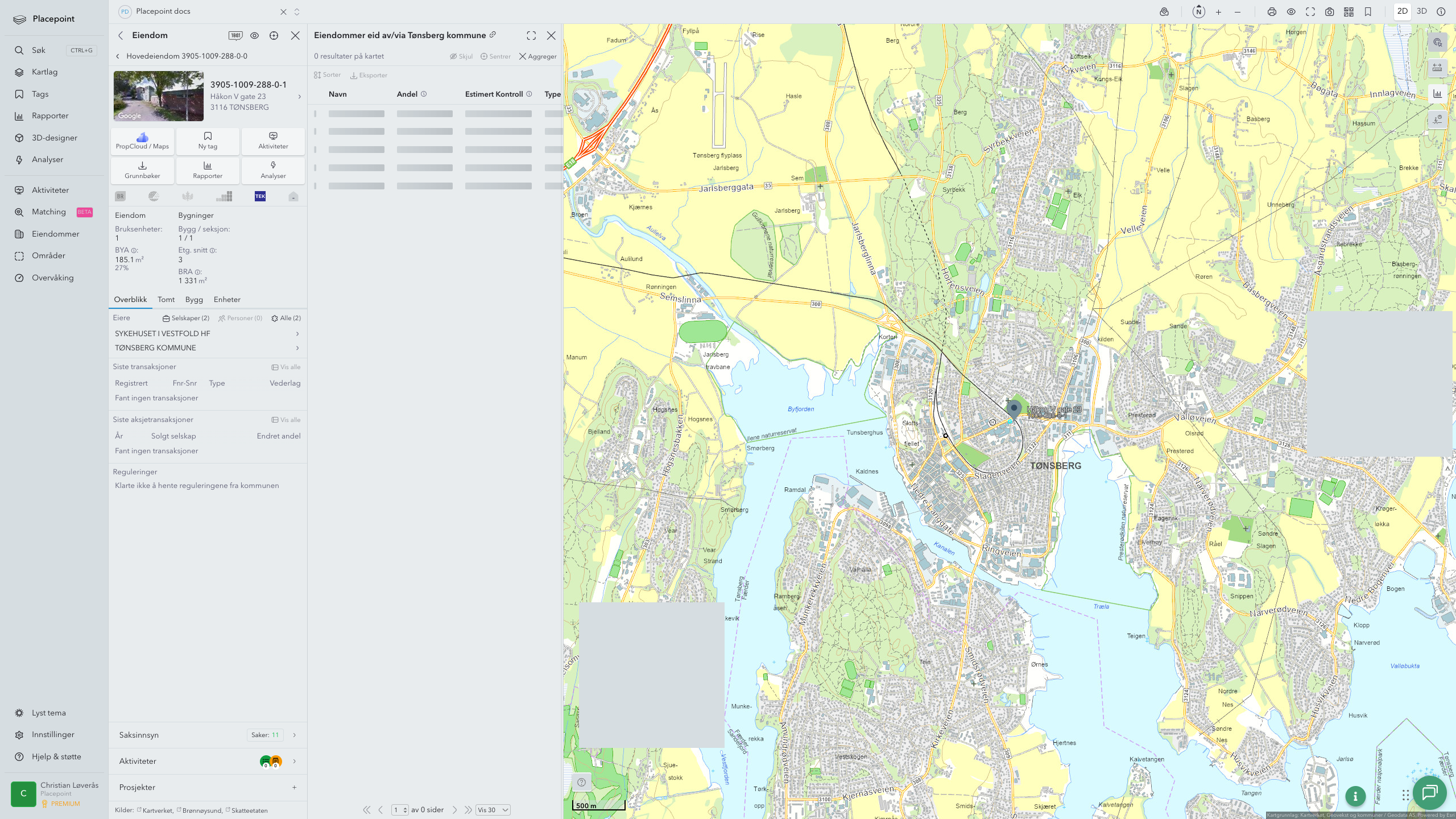Switch map to 2D view
Viewport: 1456px width, 819px height.
pyautogui.click(x=1403, y=11)
